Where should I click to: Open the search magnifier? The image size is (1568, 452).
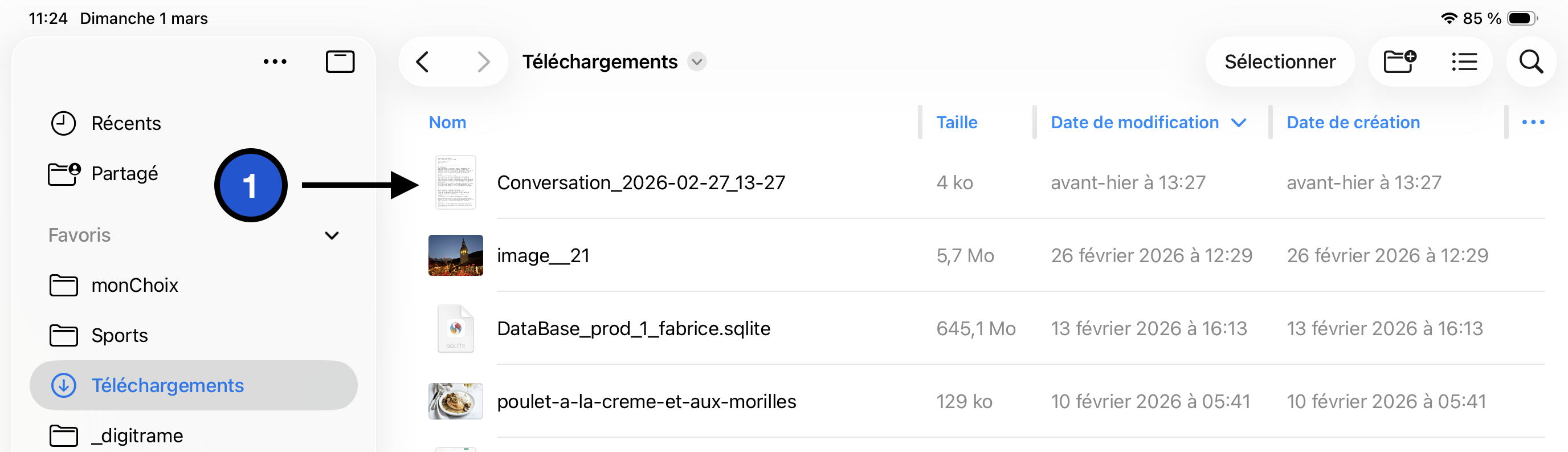tap(1531, 62)
